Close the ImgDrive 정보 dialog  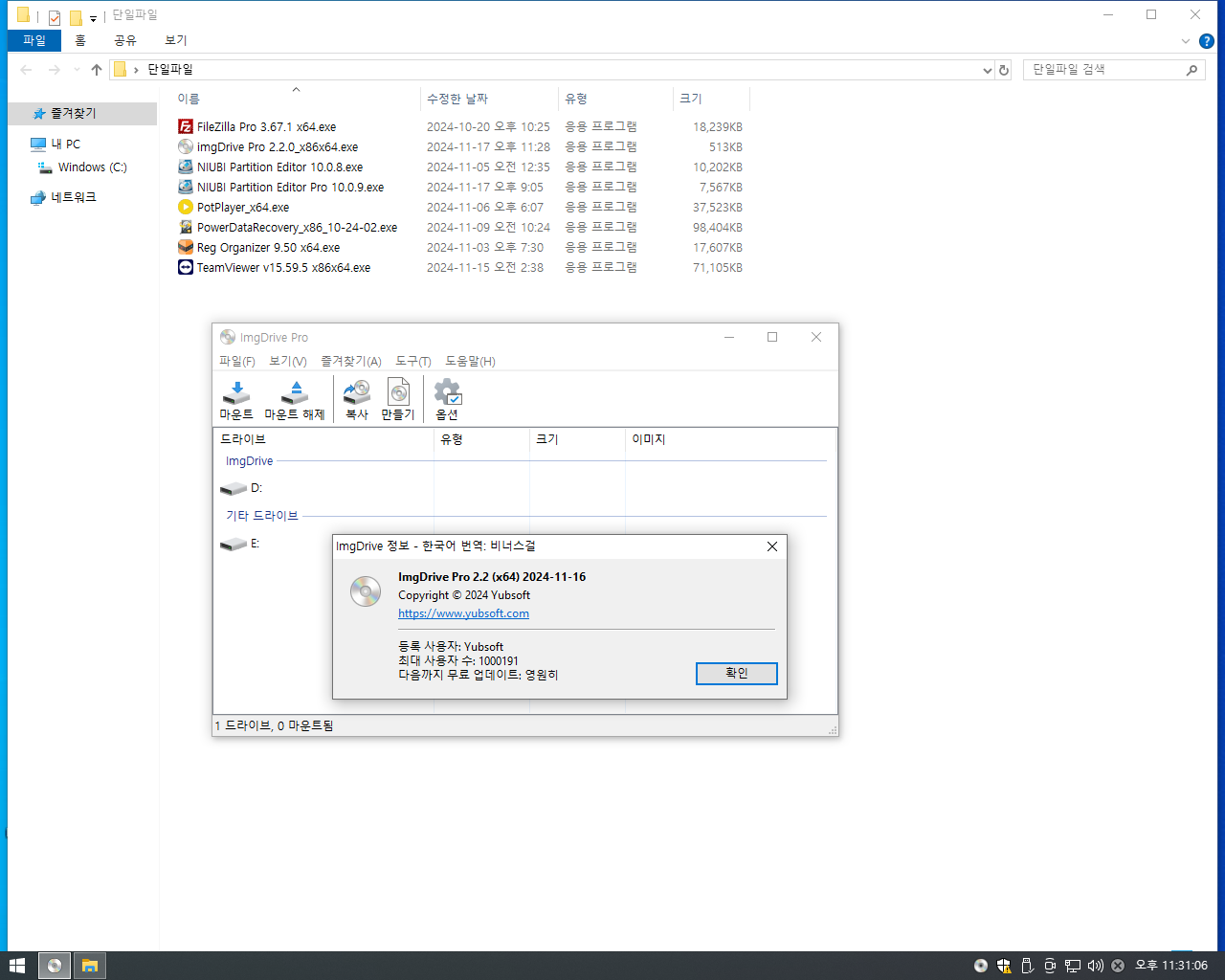[x=772, y=546]
